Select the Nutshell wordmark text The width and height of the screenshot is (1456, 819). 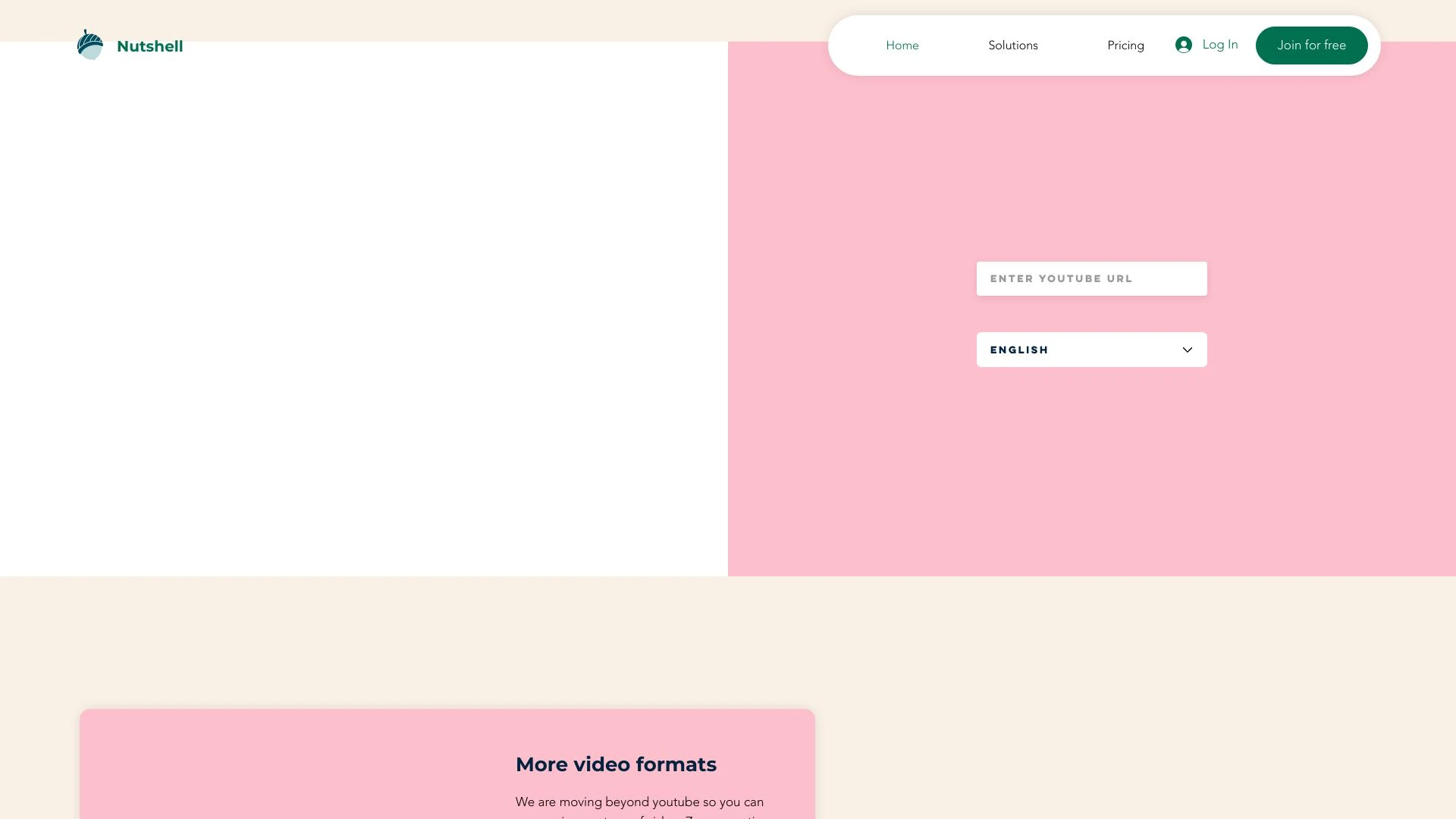[x=149, y=45]
